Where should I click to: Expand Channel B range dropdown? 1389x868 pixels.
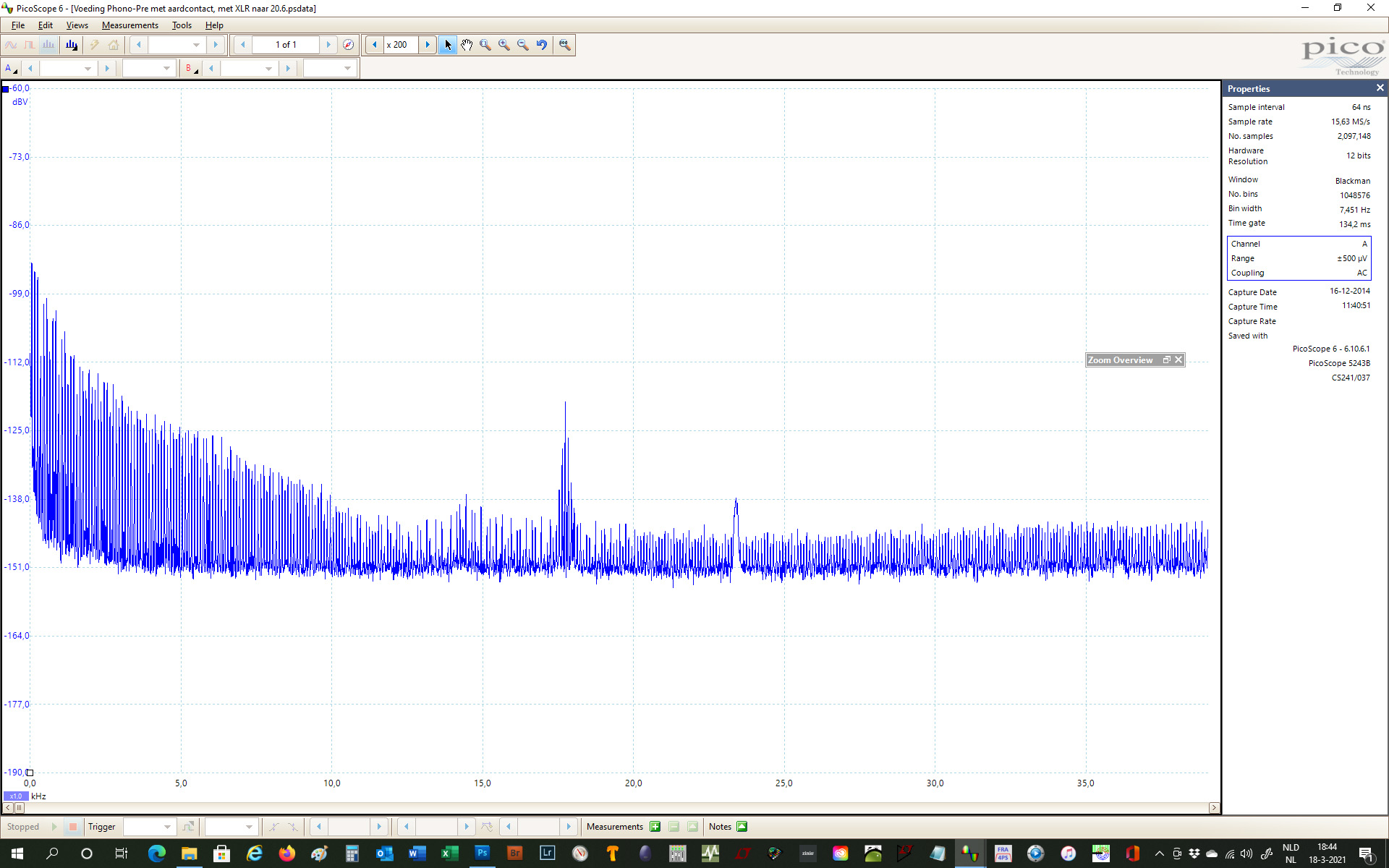(268, 68)
